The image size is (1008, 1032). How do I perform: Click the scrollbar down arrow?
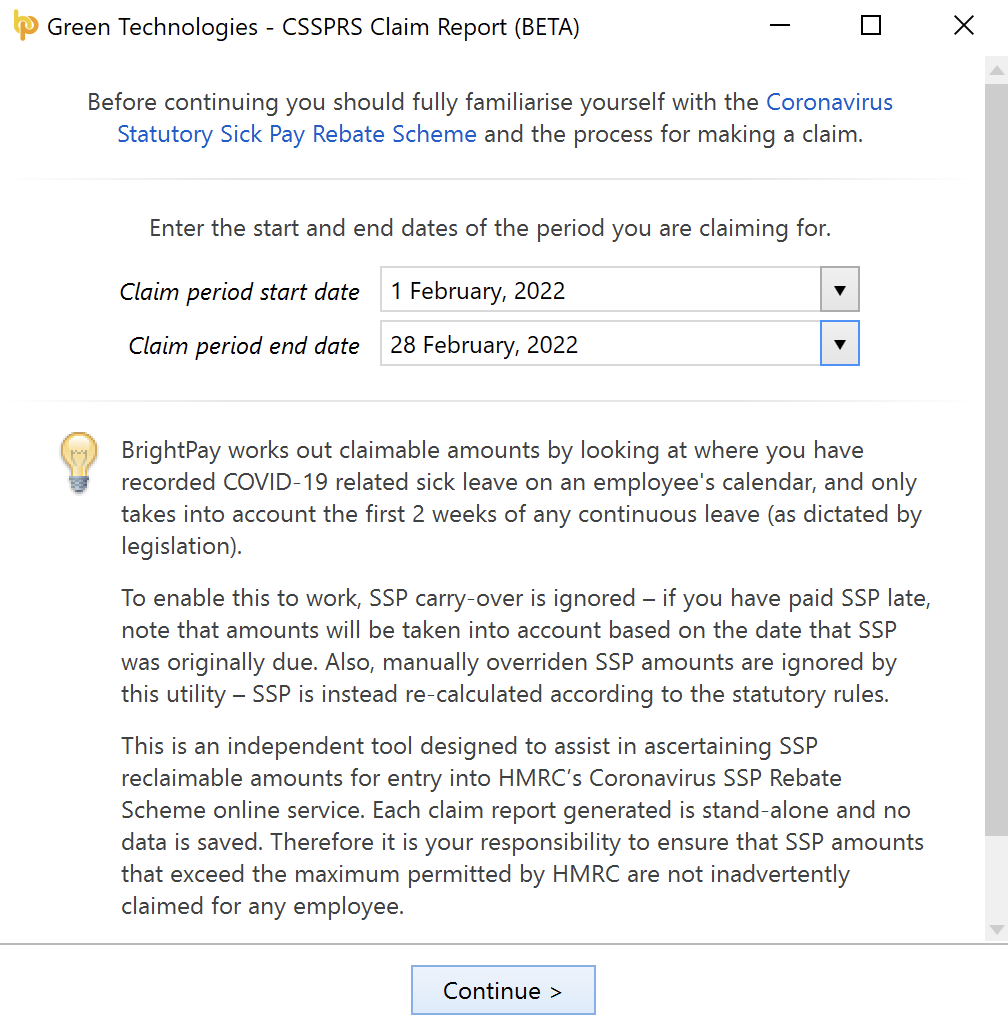[997, 930]
